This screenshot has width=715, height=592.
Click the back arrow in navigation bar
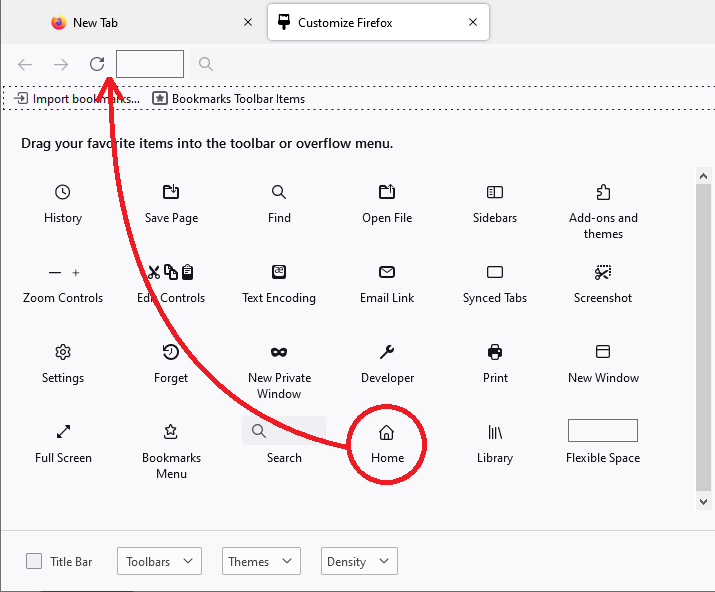pyautogui.click(x=25, y=64)
